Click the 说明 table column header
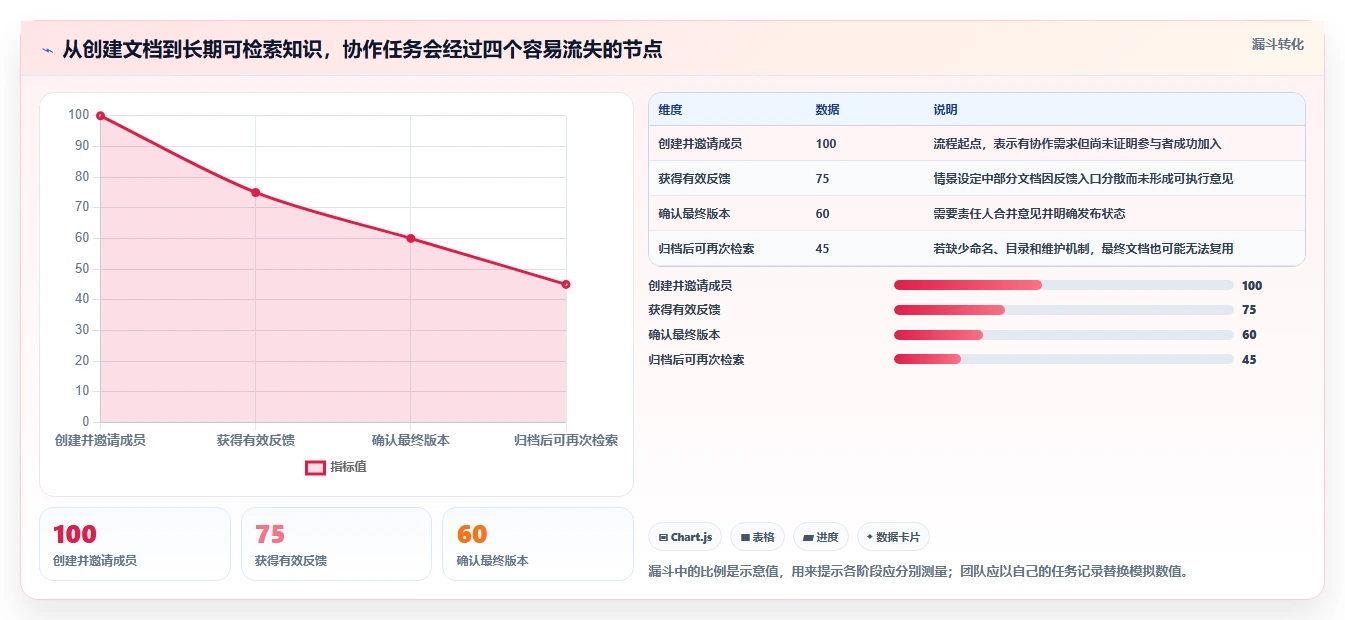The height and width of the screenshot is (620, 1345). 945,109
